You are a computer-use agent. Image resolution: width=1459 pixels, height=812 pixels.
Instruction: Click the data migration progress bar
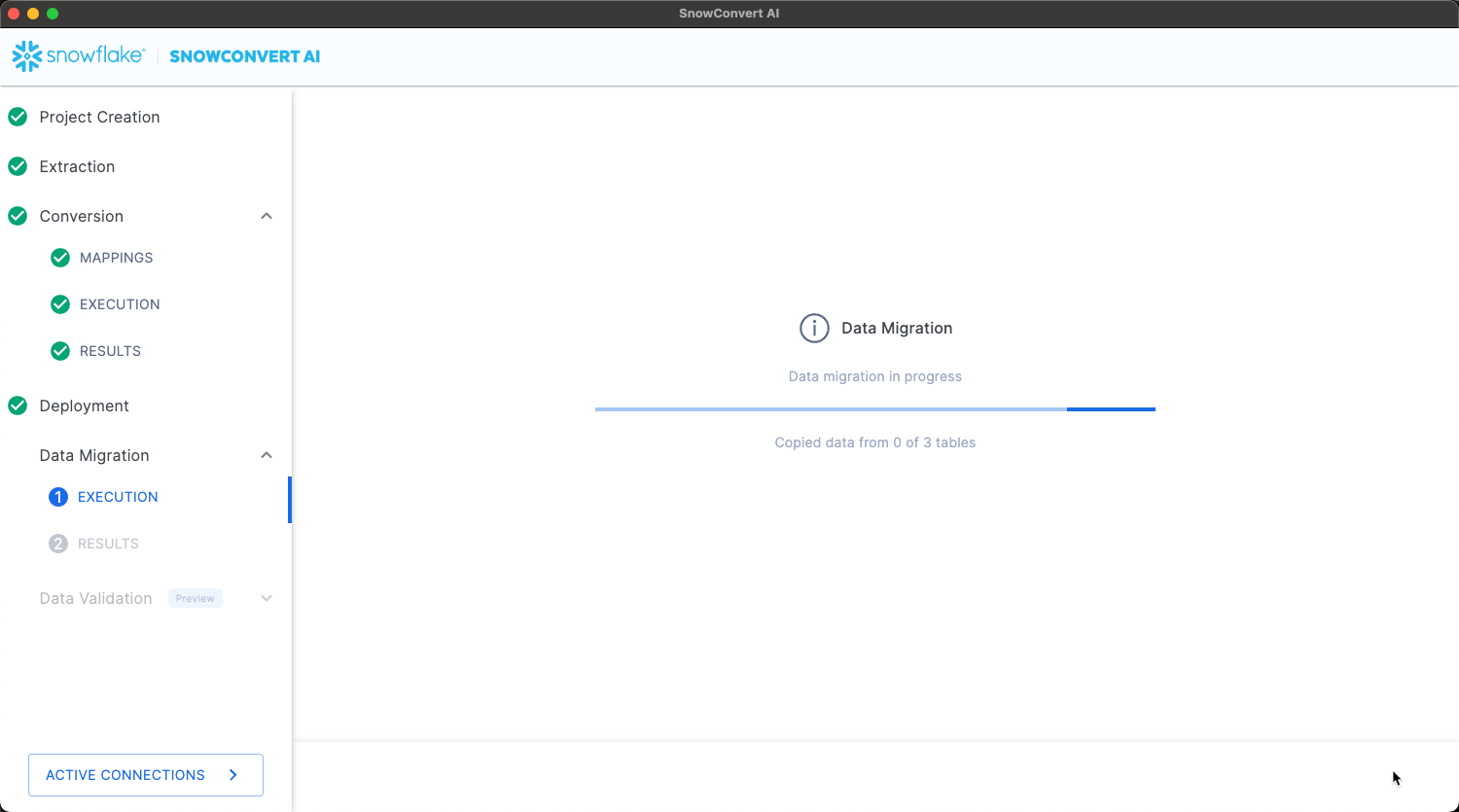tap(874, 409)
